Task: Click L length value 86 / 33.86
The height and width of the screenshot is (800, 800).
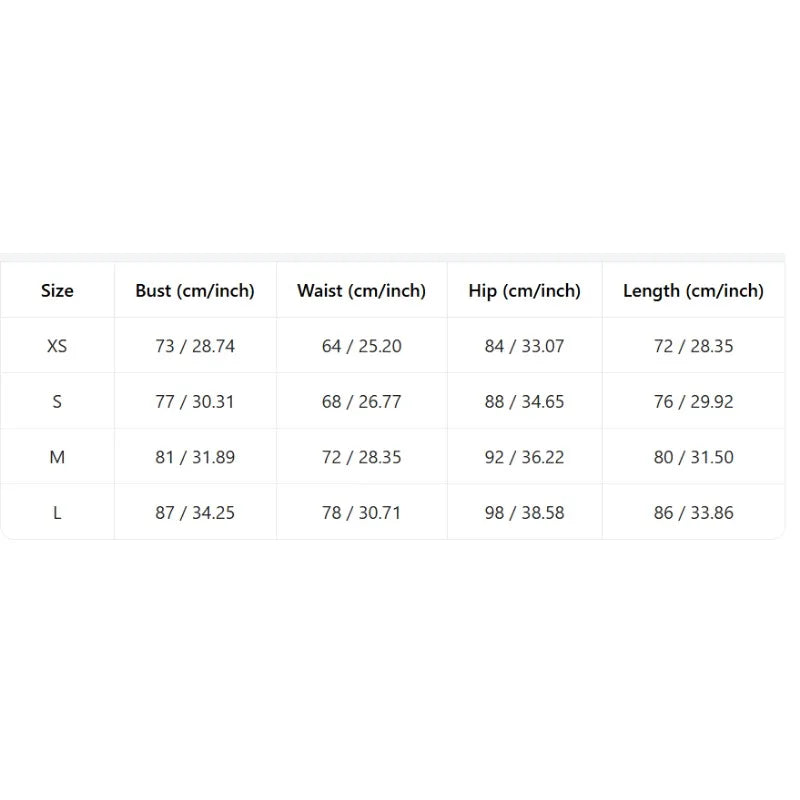Action: tap(693, 513)
